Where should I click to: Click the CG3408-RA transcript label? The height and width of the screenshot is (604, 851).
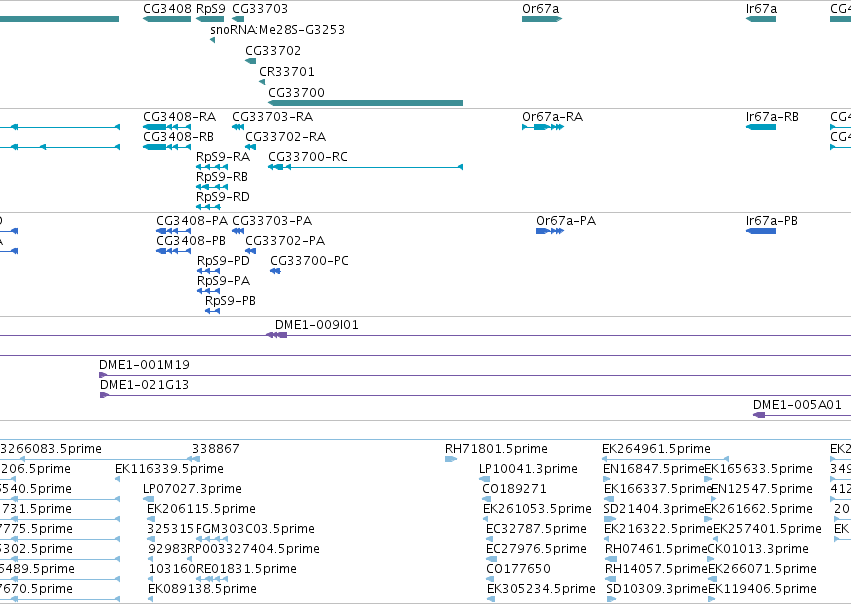tap(180, 117)
